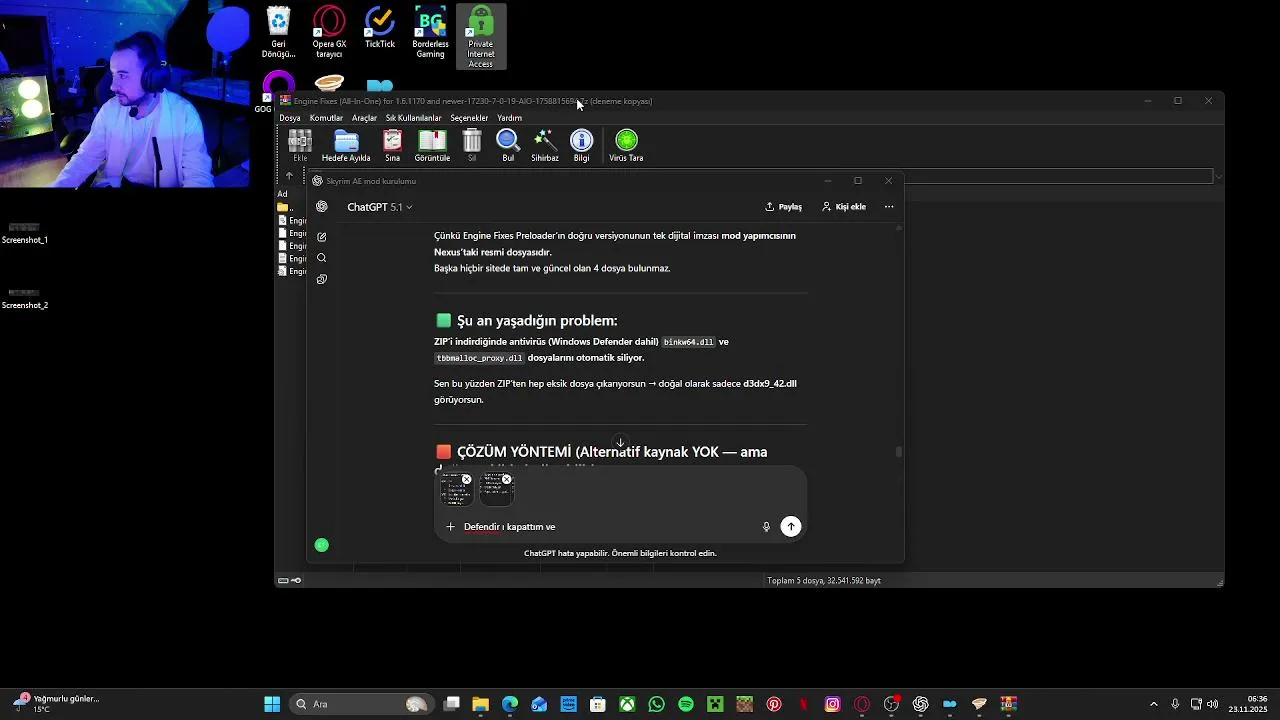Open Spotify from the taskbar
1280x720 pixels.
click(686, 704)
